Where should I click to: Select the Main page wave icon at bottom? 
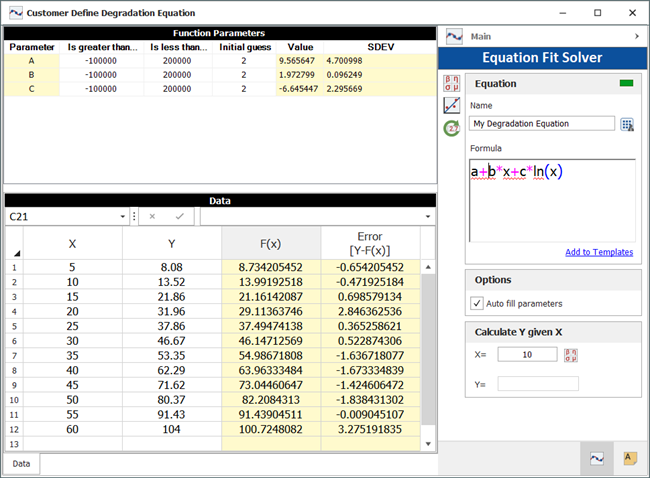pos(597,459)
